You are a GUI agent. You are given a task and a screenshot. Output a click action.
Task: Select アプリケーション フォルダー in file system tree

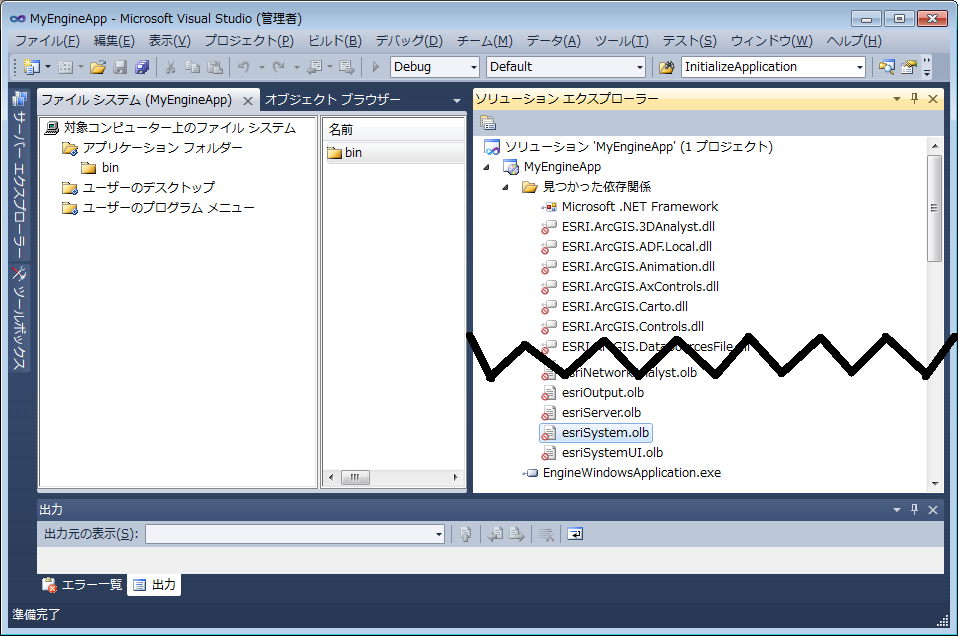pyautogui.click(x=163, y=148)
